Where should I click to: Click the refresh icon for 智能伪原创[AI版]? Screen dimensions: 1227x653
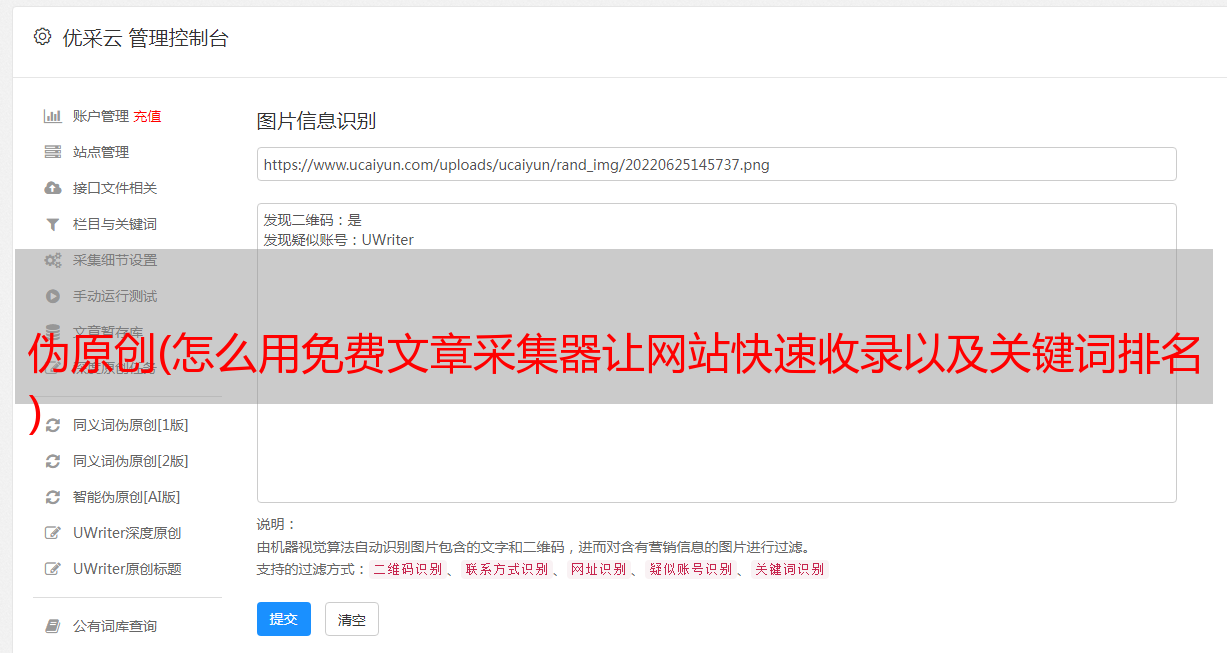(x=53, y=497)
